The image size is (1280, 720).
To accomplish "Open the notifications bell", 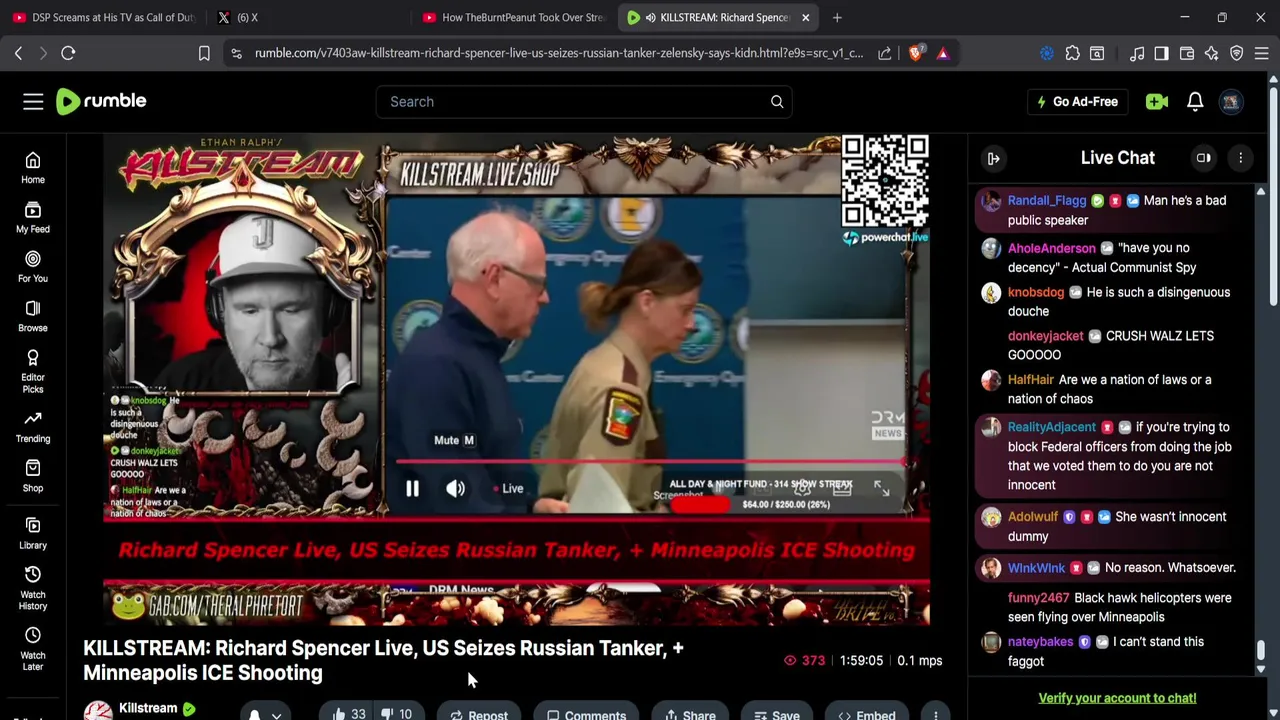I will point(1195,101).
